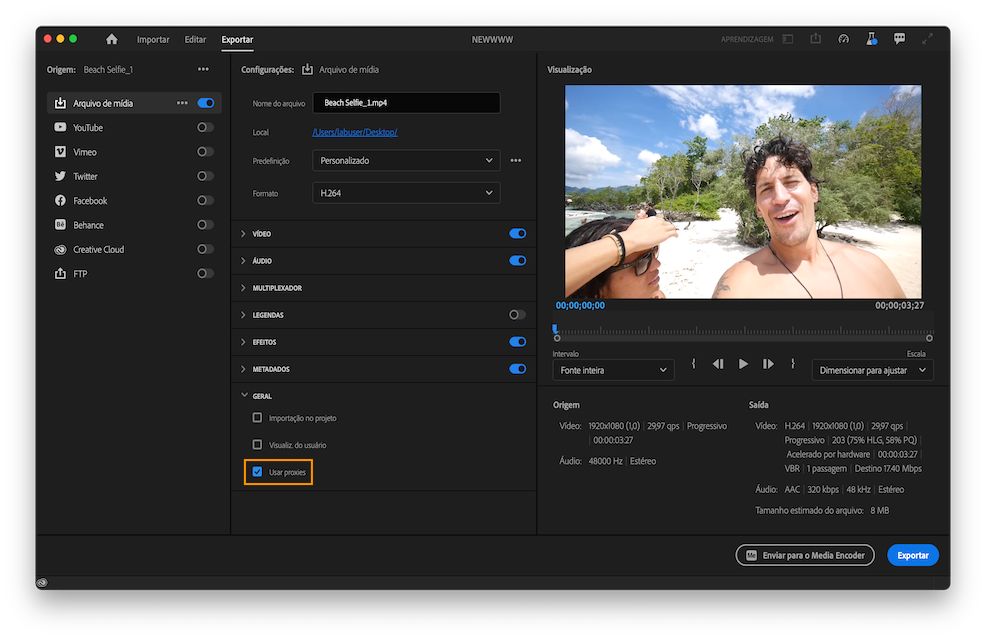Open the Formato dropdown showing H.264
Image resolution: width=986 pixels, height=640 pixels.
click(406, 192)
